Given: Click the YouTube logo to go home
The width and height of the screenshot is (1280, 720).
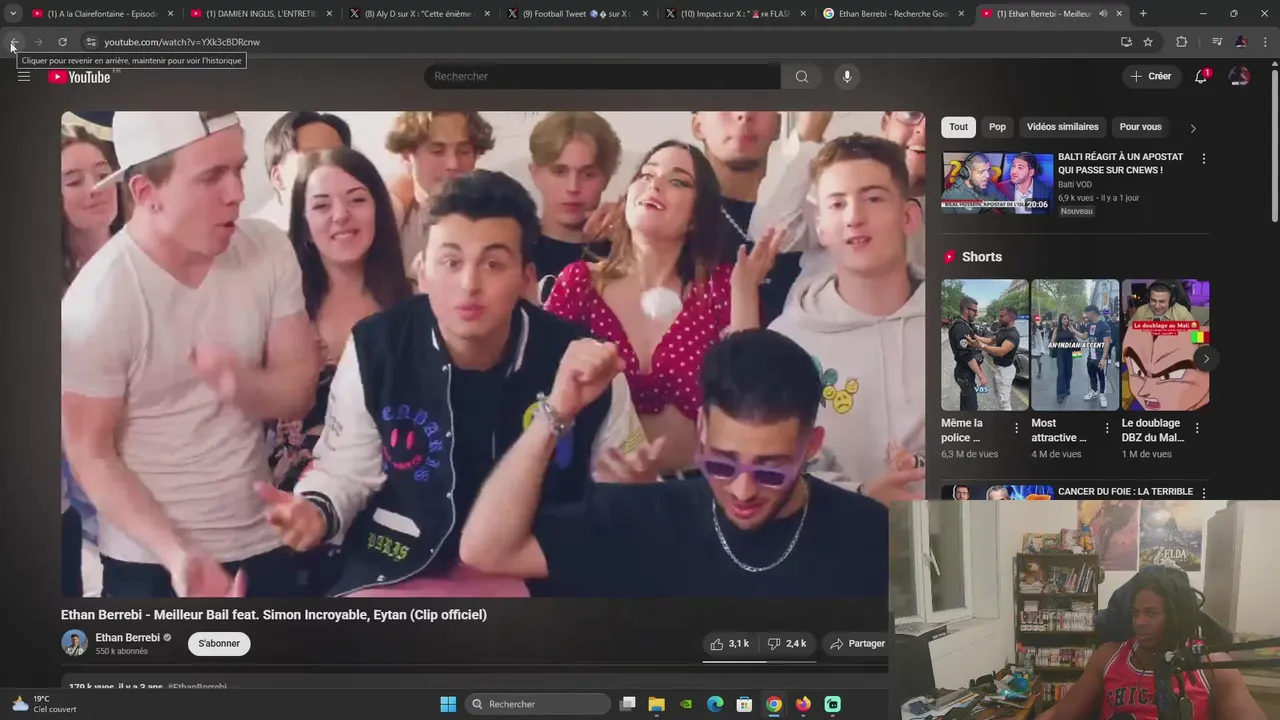Looking at the screenshot, I should coord(79,77).
